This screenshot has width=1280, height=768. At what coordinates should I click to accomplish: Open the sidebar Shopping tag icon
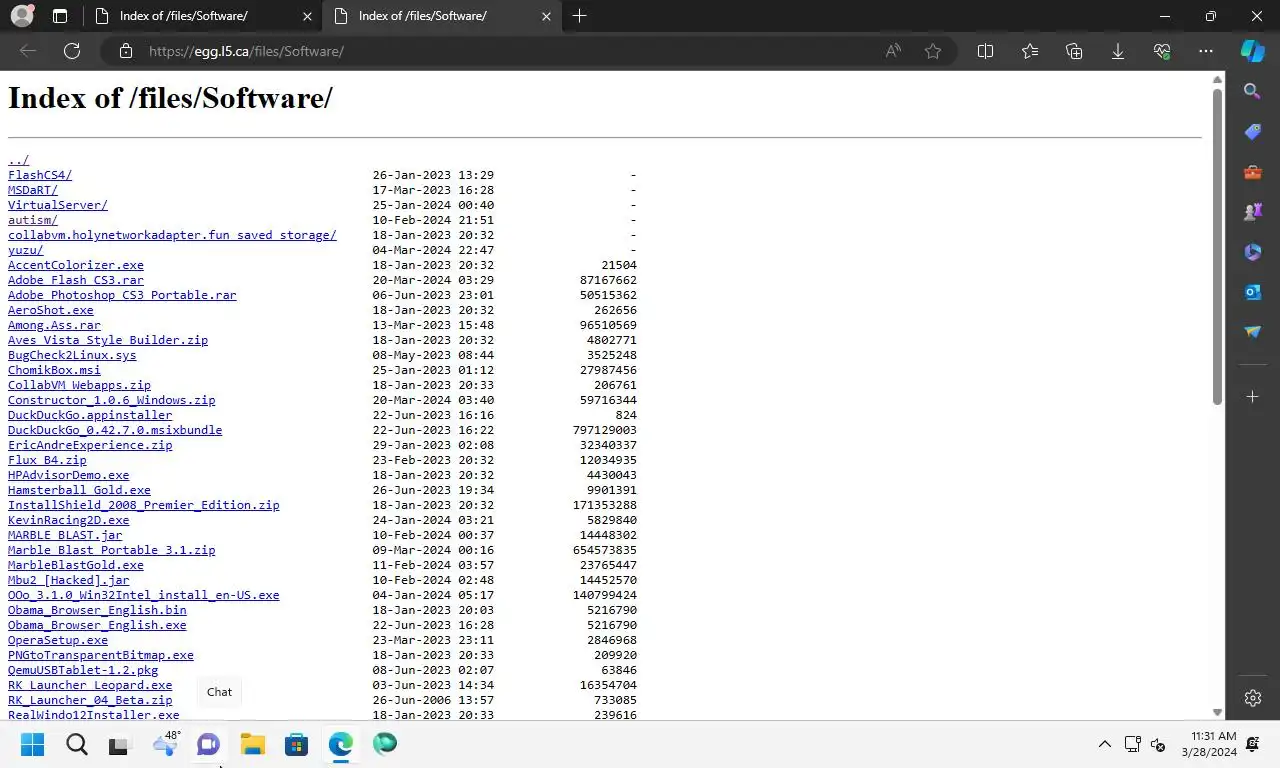tap(1252, 132)
